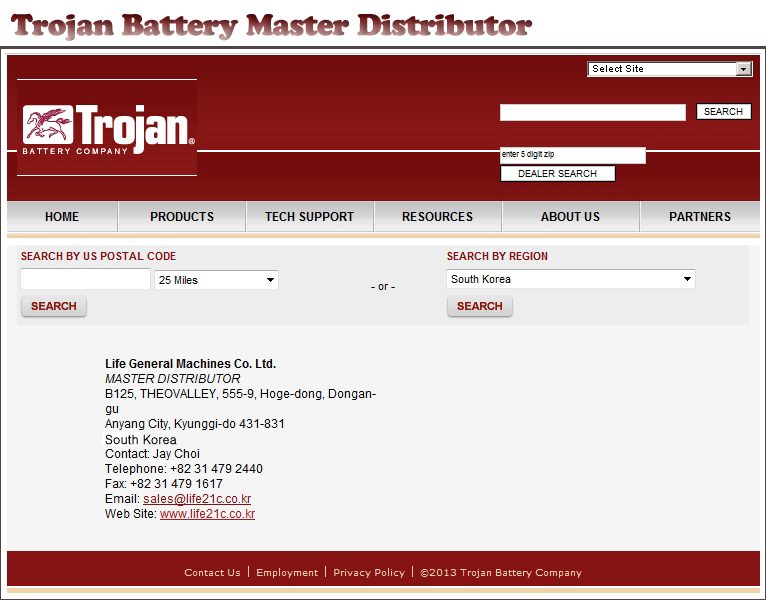The height and width of the screenshot is (600, 766).
Task: Click the Contact: Jay Choi line
Action: coord(152,454)
